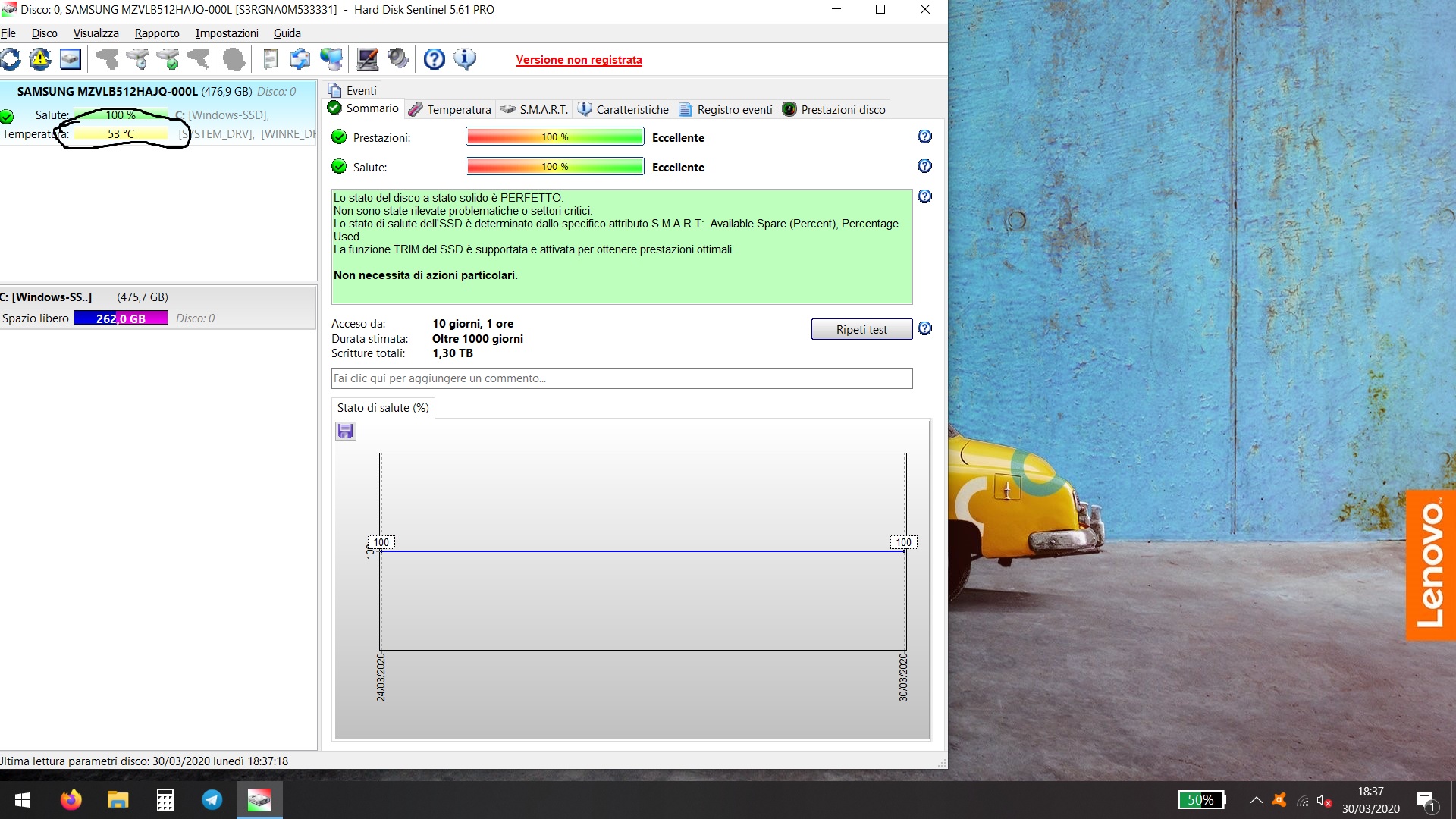The width and height of the screenshot is (1456, 819).
Task: Click the Prestazioni 100 % progress bar
Action: pyautogui.click(x=554, y=136)
